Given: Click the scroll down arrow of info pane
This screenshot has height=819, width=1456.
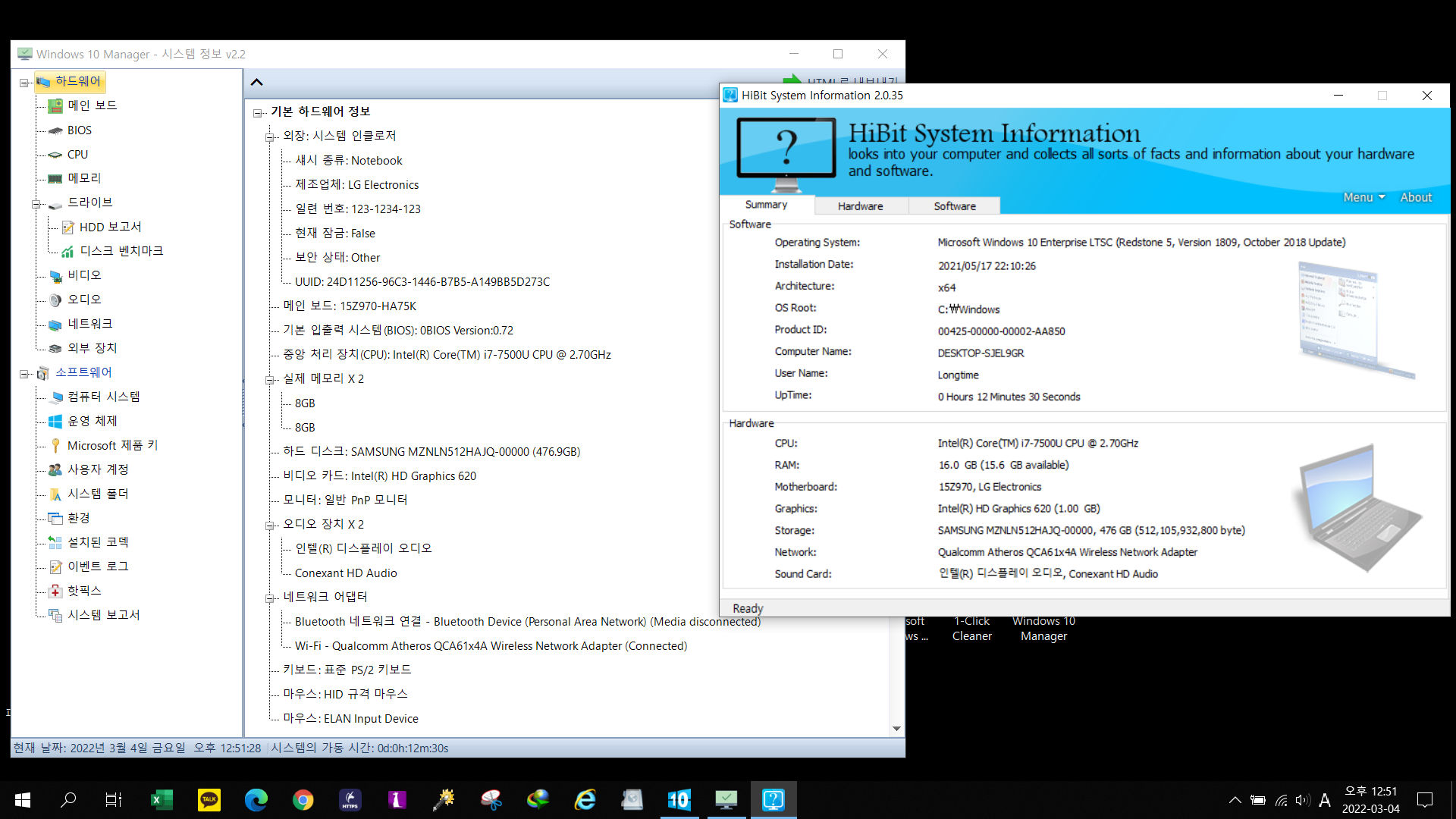Looking at the screenshot, I should (x=896, y=729).
